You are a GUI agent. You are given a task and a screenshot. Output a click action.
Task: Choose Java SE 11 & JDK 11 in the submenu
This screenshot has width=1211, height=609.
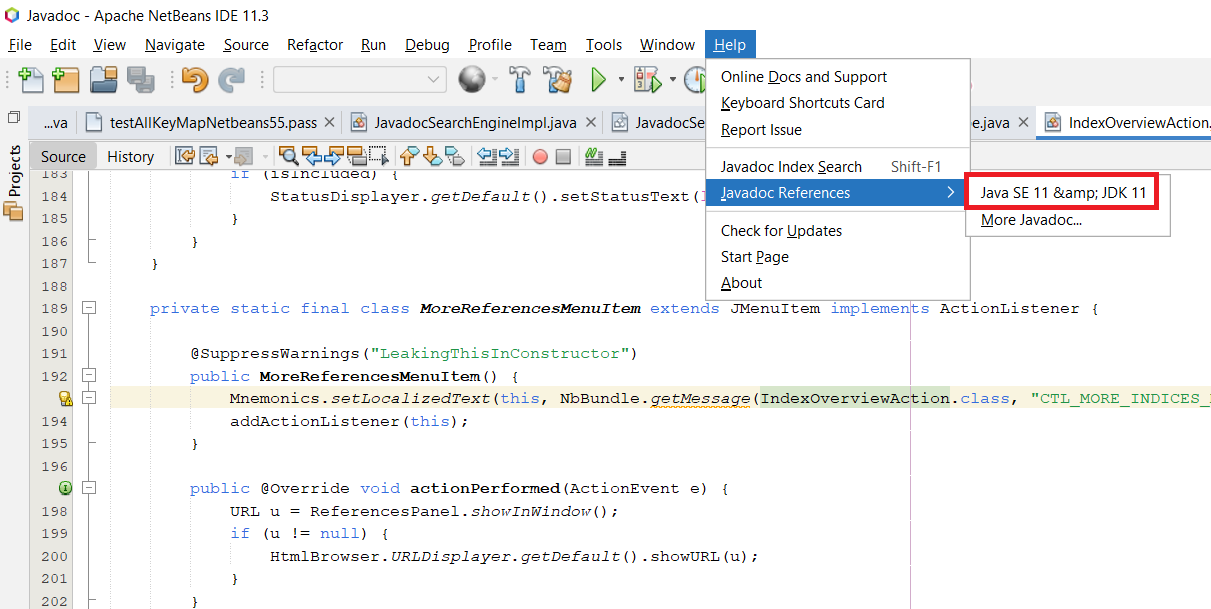click(1063, 193)
